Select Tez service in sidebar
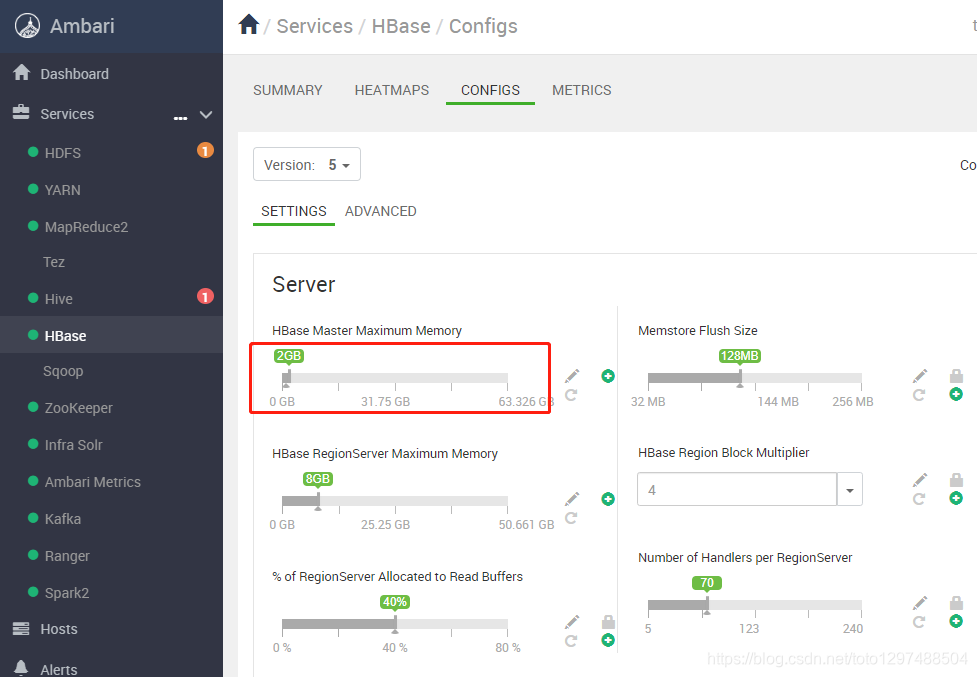Image resolution: width=977 pixels, height=677 pixels. 54,262
